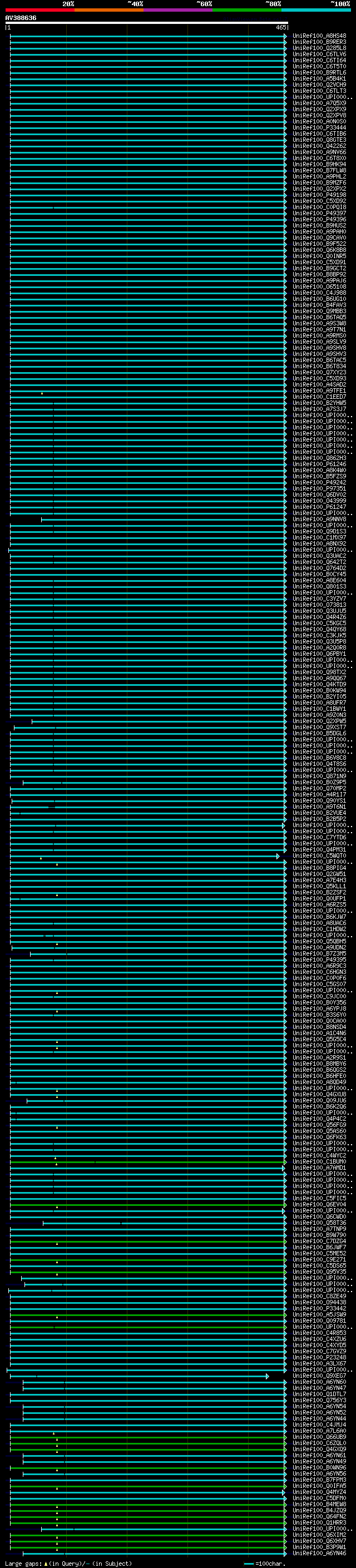Select hit label UniRef100_A9NV66
Screen dimensions: 356x1568
(319, 152)
